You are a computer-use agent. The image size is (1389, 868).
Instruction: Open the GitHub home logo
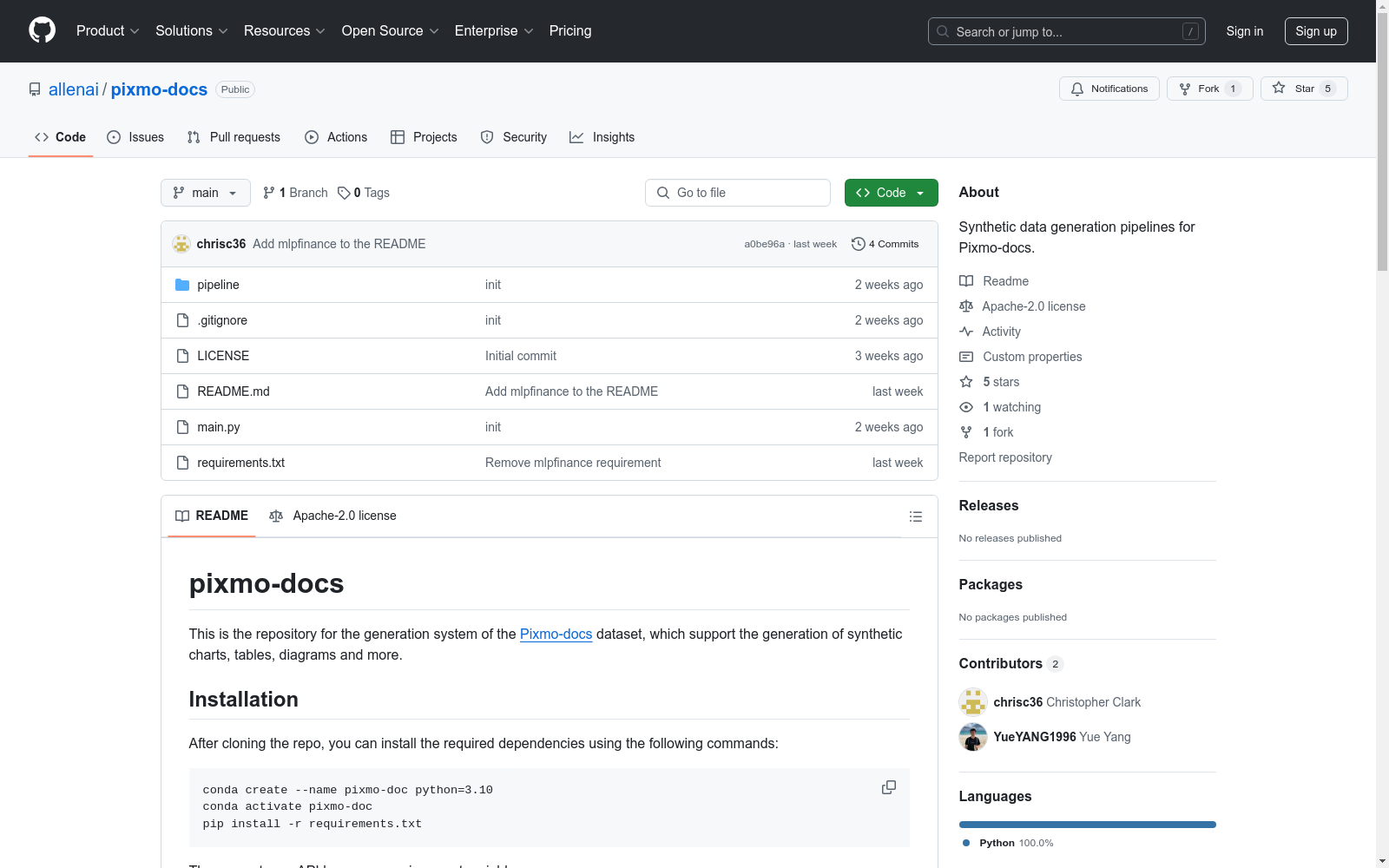coord(42,30)
